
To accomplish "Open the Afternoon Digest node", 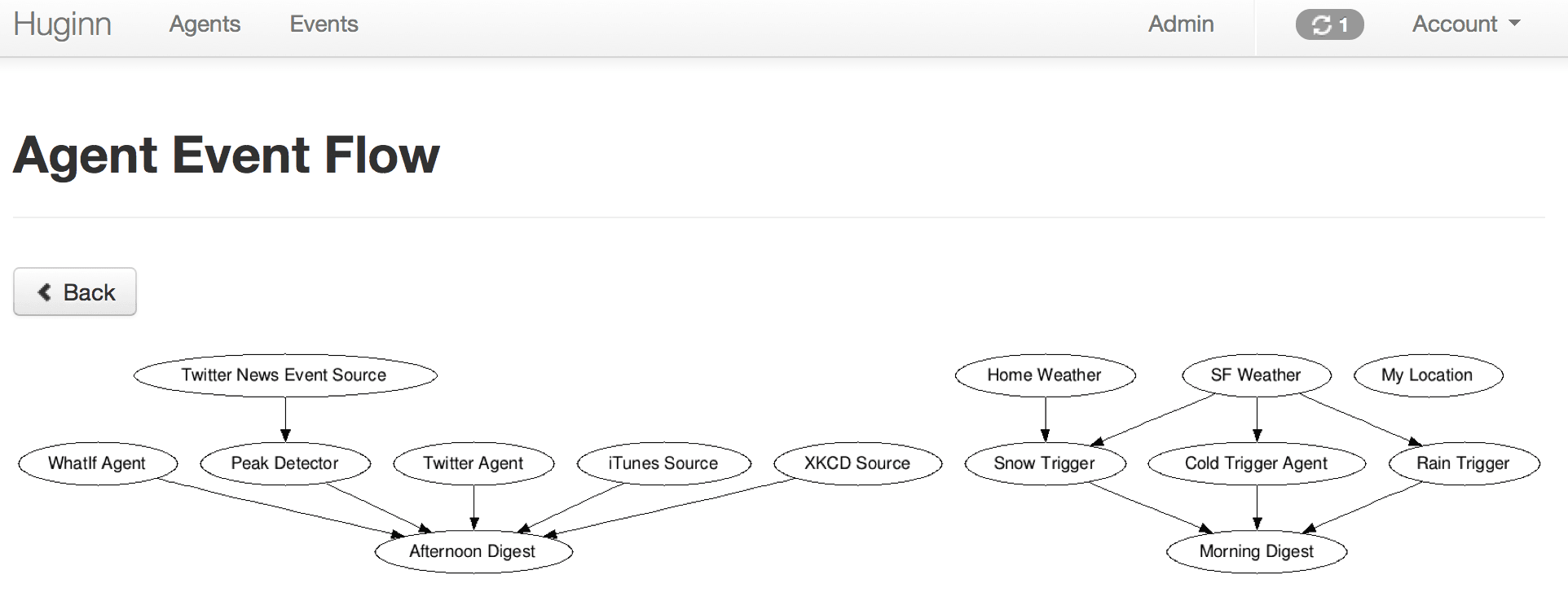I will pyautogui.click(x=473, y=551).
